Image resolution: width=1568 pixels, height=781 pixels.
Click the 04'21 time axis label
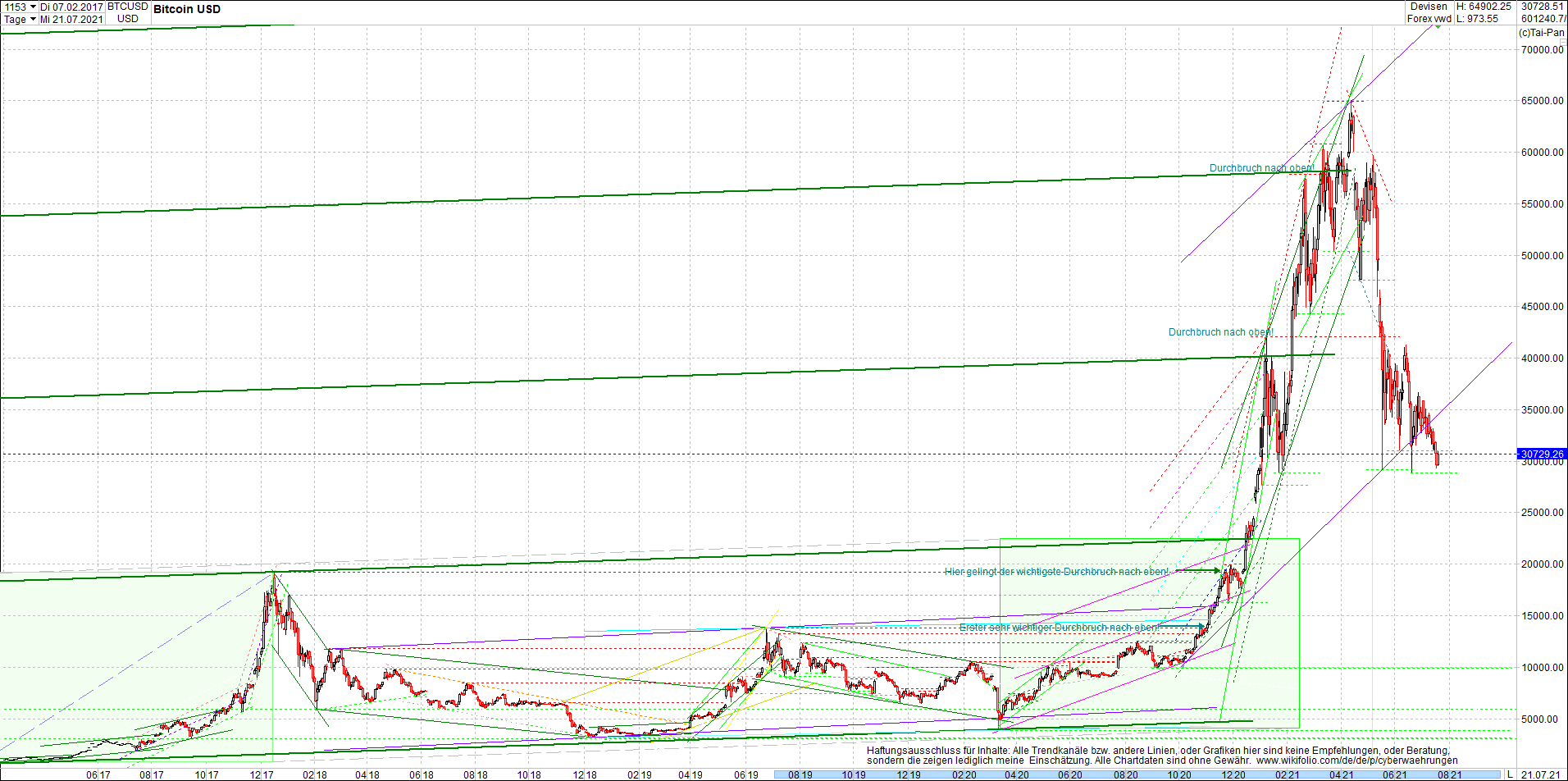[1341, 774]
